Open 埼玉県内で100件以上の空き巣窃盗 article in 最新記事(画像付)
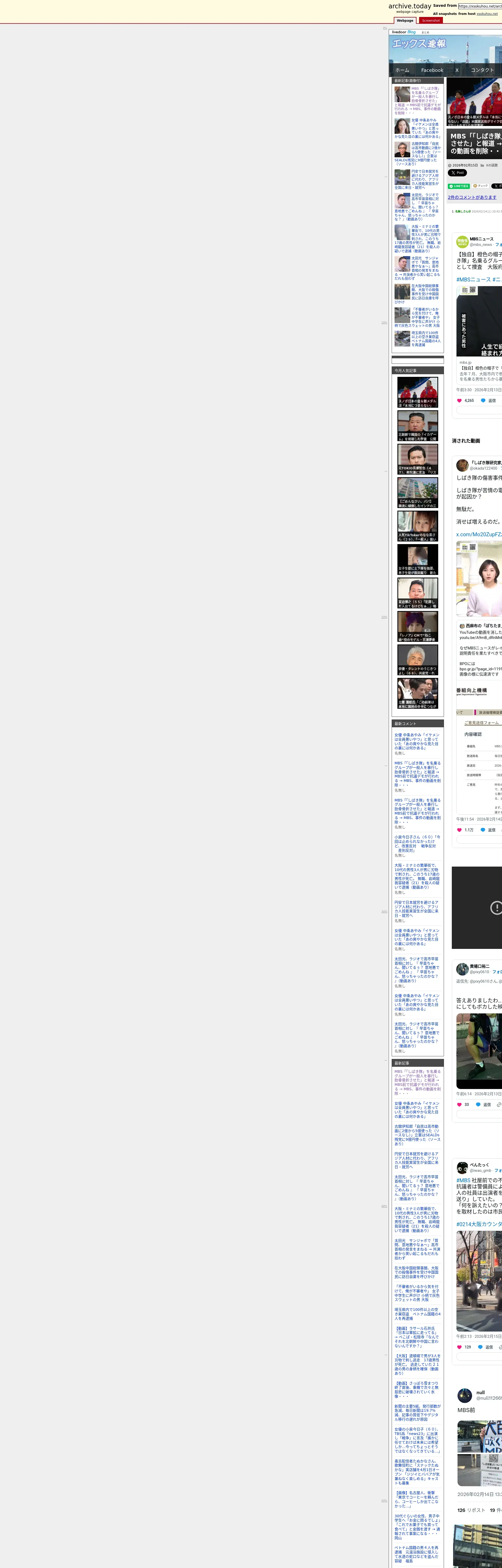The image size is (502, 1568). [x=417, y=339]
